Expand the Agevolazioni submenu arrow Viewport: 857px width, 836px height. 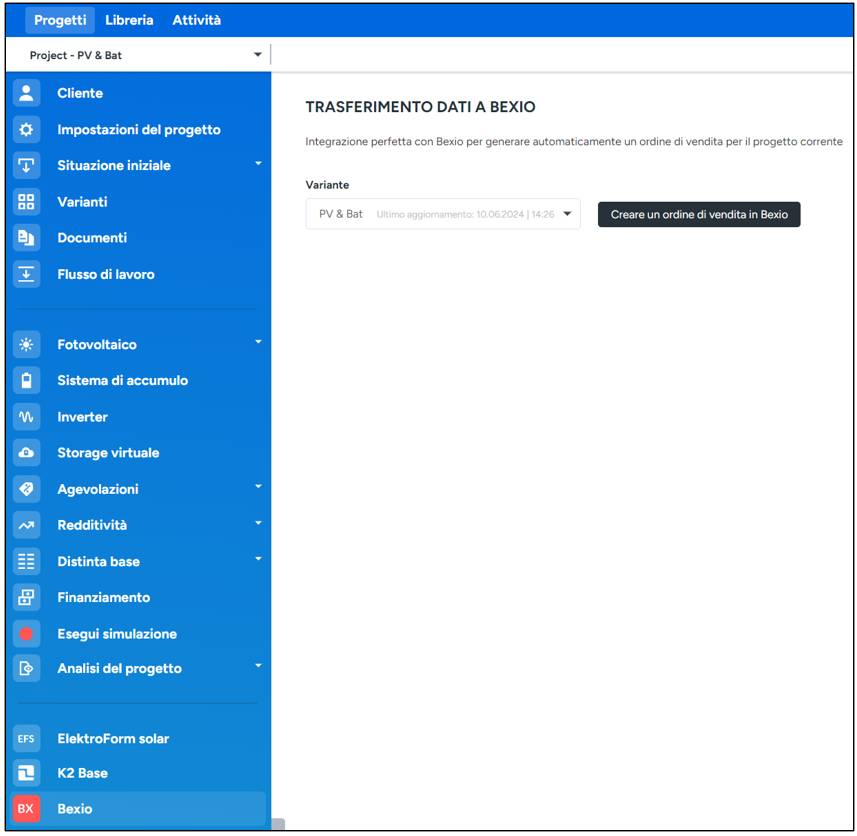(258, 487)
